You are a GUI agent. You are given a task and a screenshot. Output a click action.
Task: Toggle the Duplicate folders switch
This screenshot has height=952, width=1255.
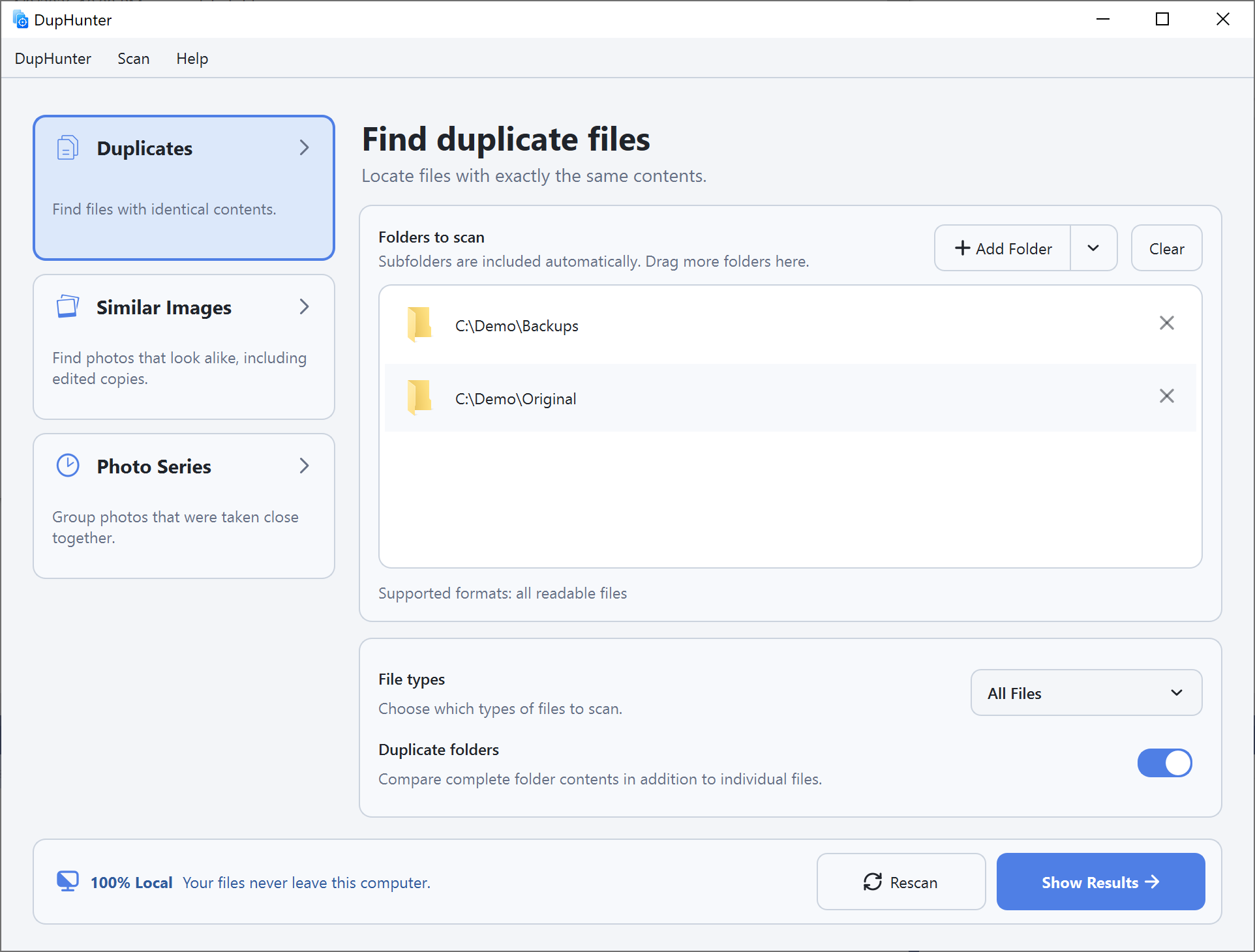[x=1165, y=763]
